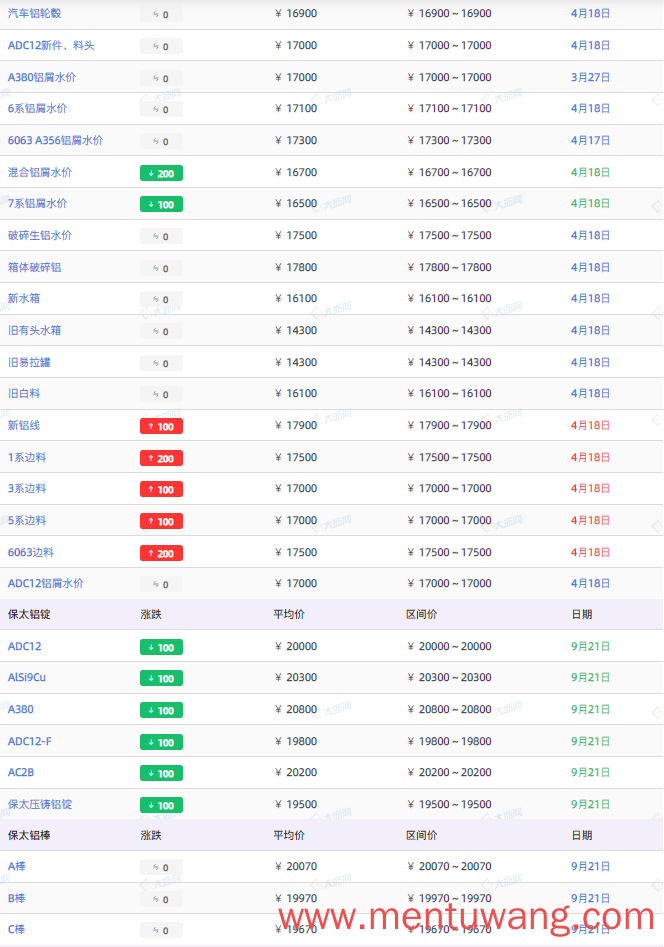The image size is (664, 947).
Task: Click the green down 100 badge for ADC12 ingot
Action: [161, 647]
